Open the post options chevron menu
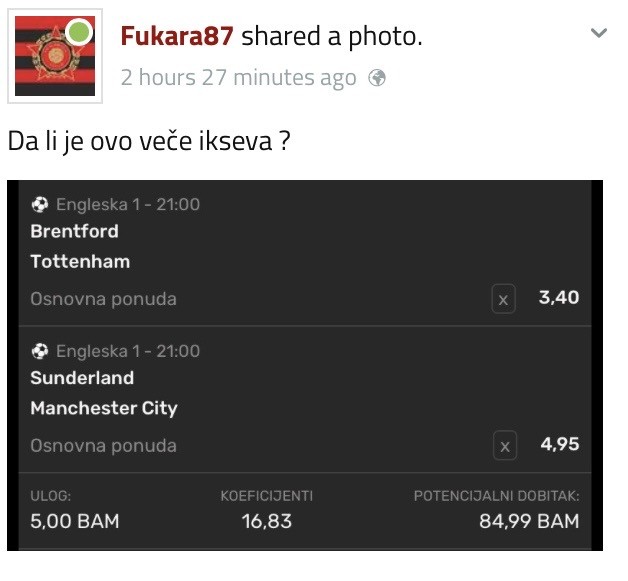Viewport: 628px width, 581px height. pos(599,32)
